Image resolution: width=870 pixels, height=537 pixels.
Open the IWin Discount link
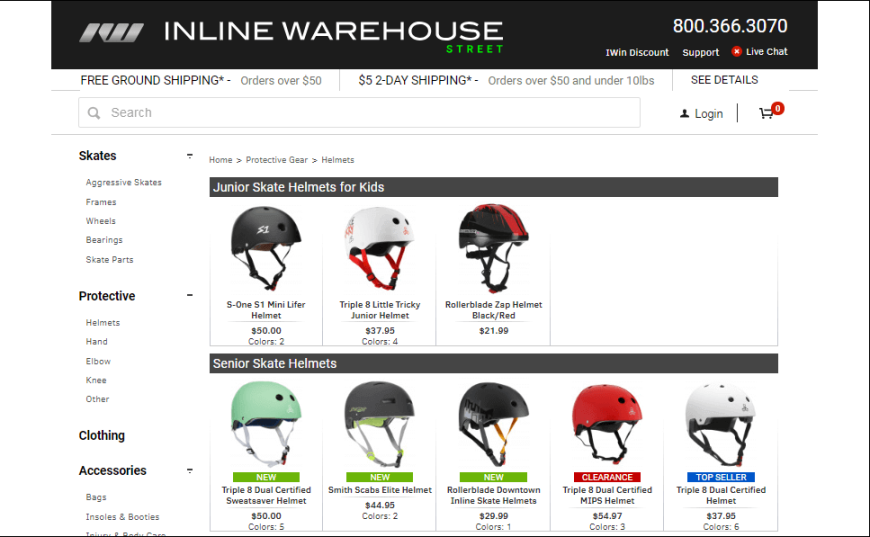[x=637, y=53]
